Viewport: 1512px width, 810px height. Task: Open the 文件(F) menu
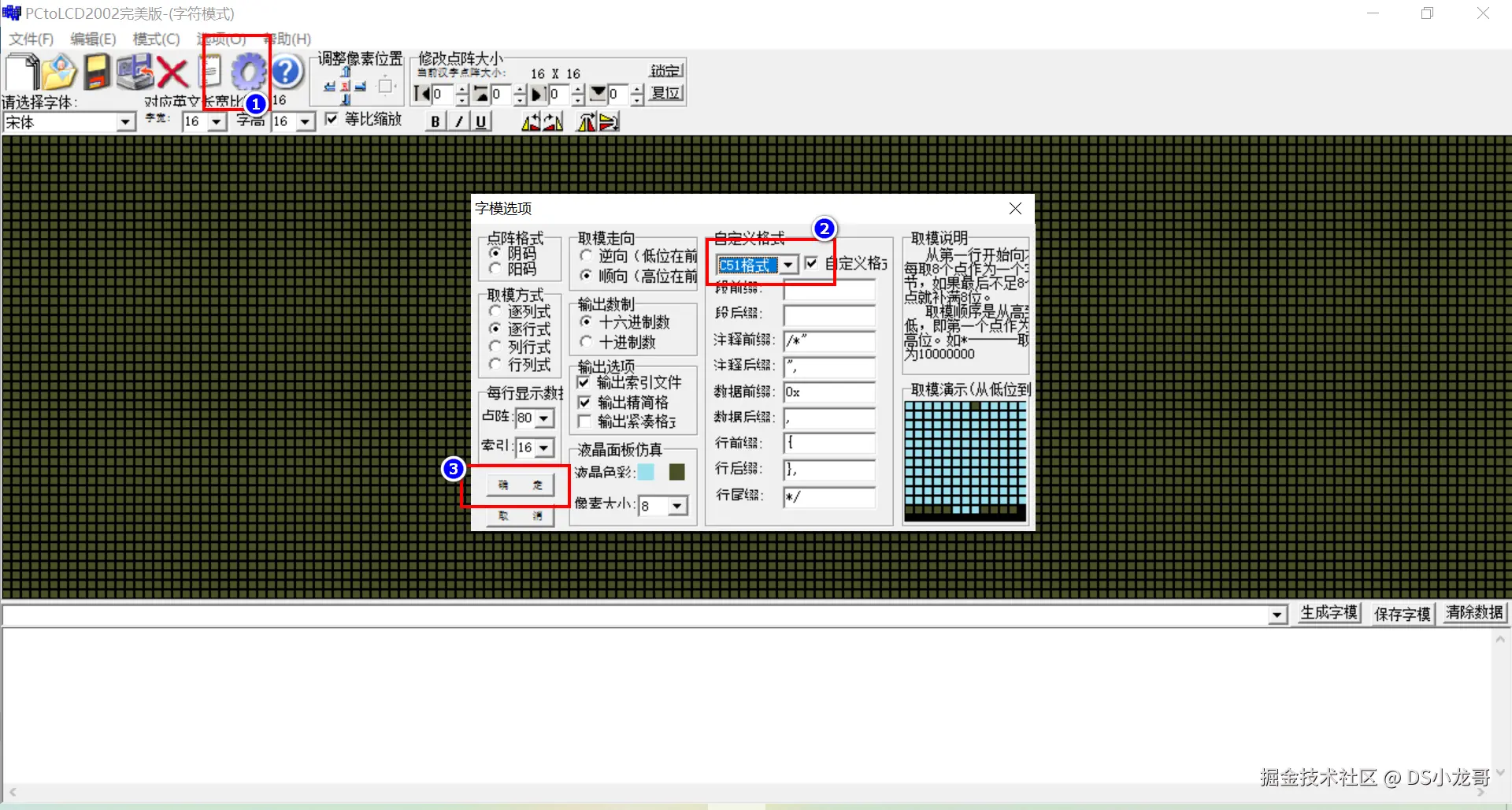[30, 39]
